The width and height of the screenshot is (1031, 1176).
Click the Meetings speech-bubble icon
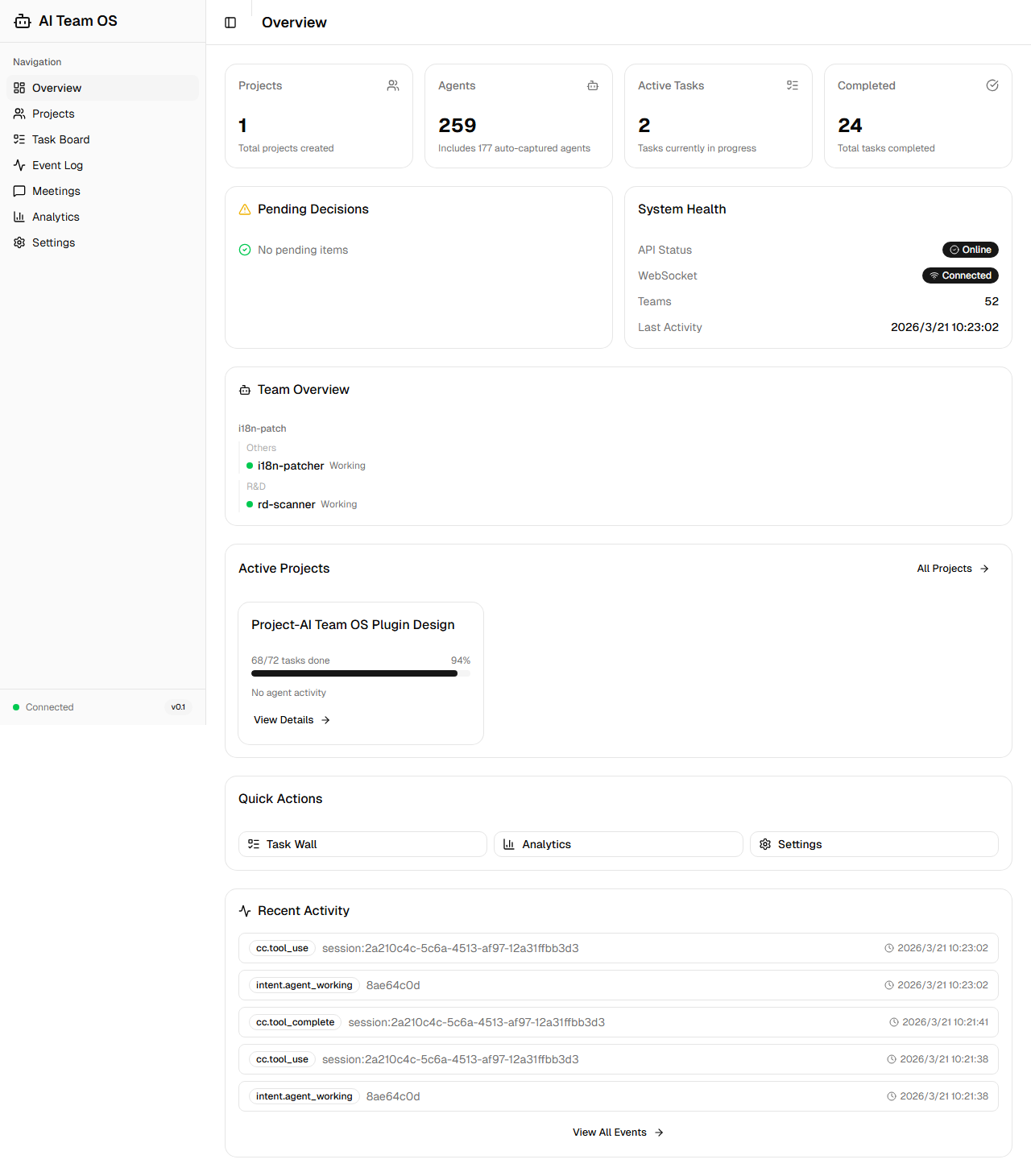[x=19, y=191]
